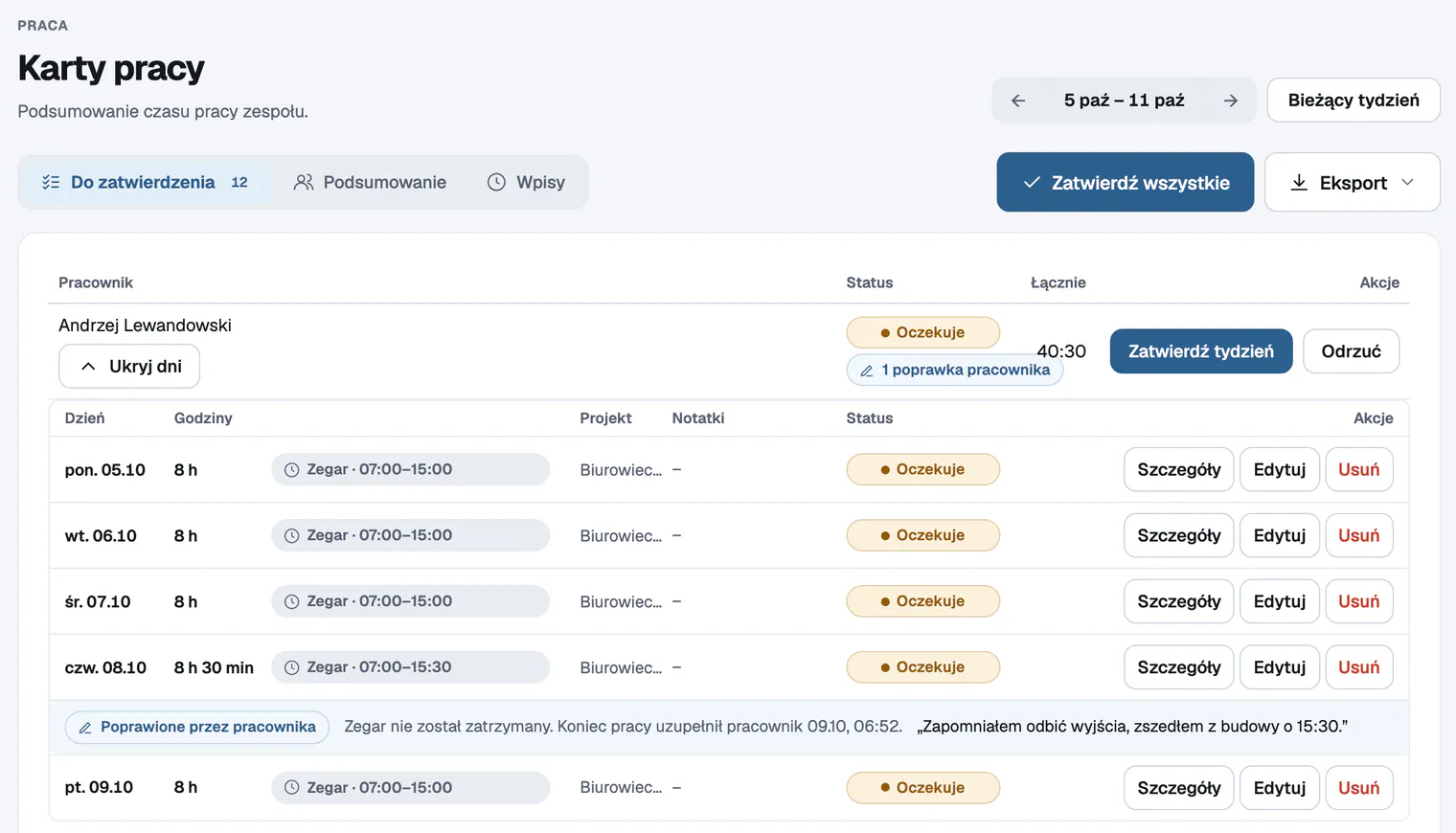Screen dimensions: 1456x833
Task: Click the download icon on the Eksport button
Action: 1299,182
